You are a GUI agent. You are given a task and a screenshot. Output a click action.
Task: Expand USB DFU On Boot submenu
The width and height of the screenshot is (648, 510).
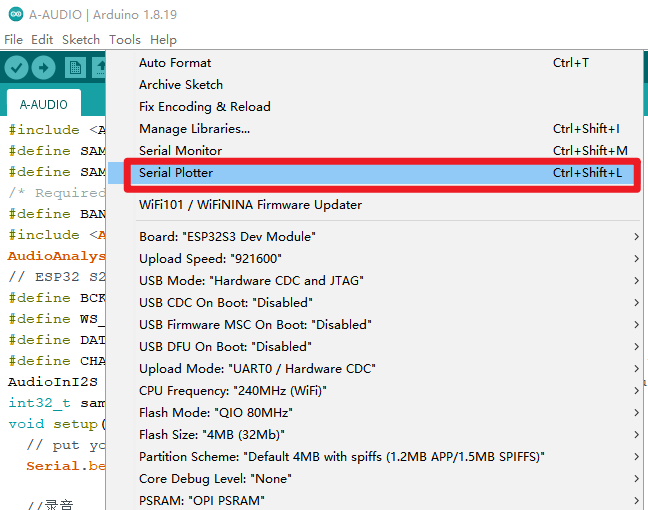tap(375, 346)
